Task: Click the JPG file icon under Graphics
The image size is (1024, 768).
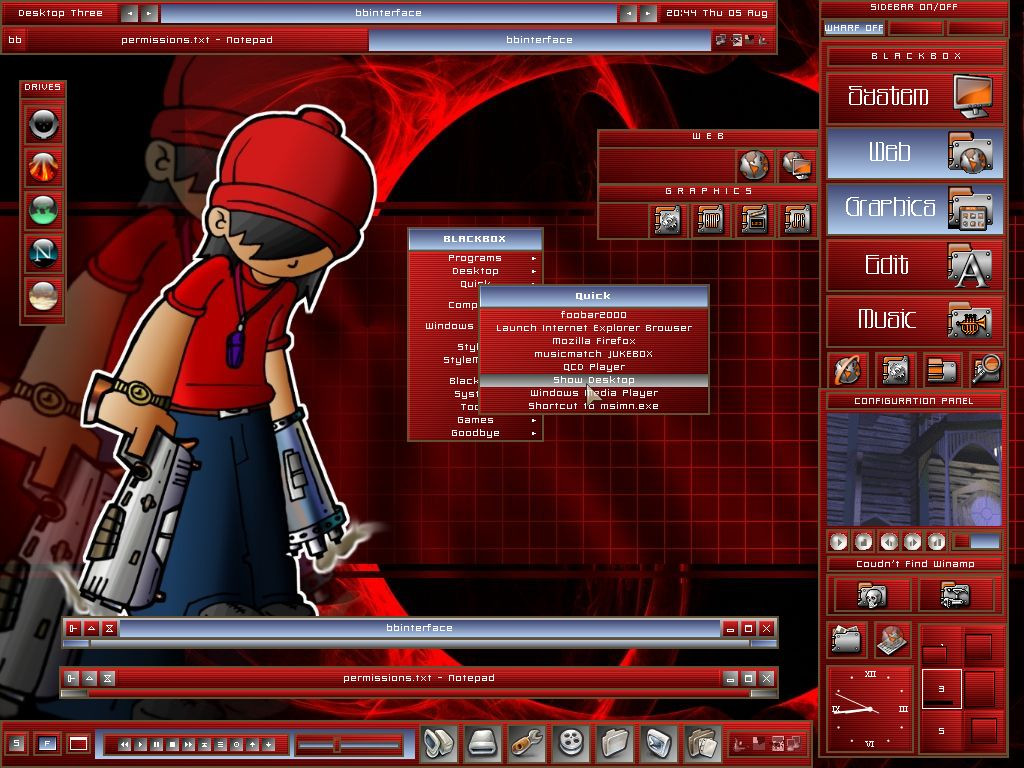Action: click(x=798, y=219)
